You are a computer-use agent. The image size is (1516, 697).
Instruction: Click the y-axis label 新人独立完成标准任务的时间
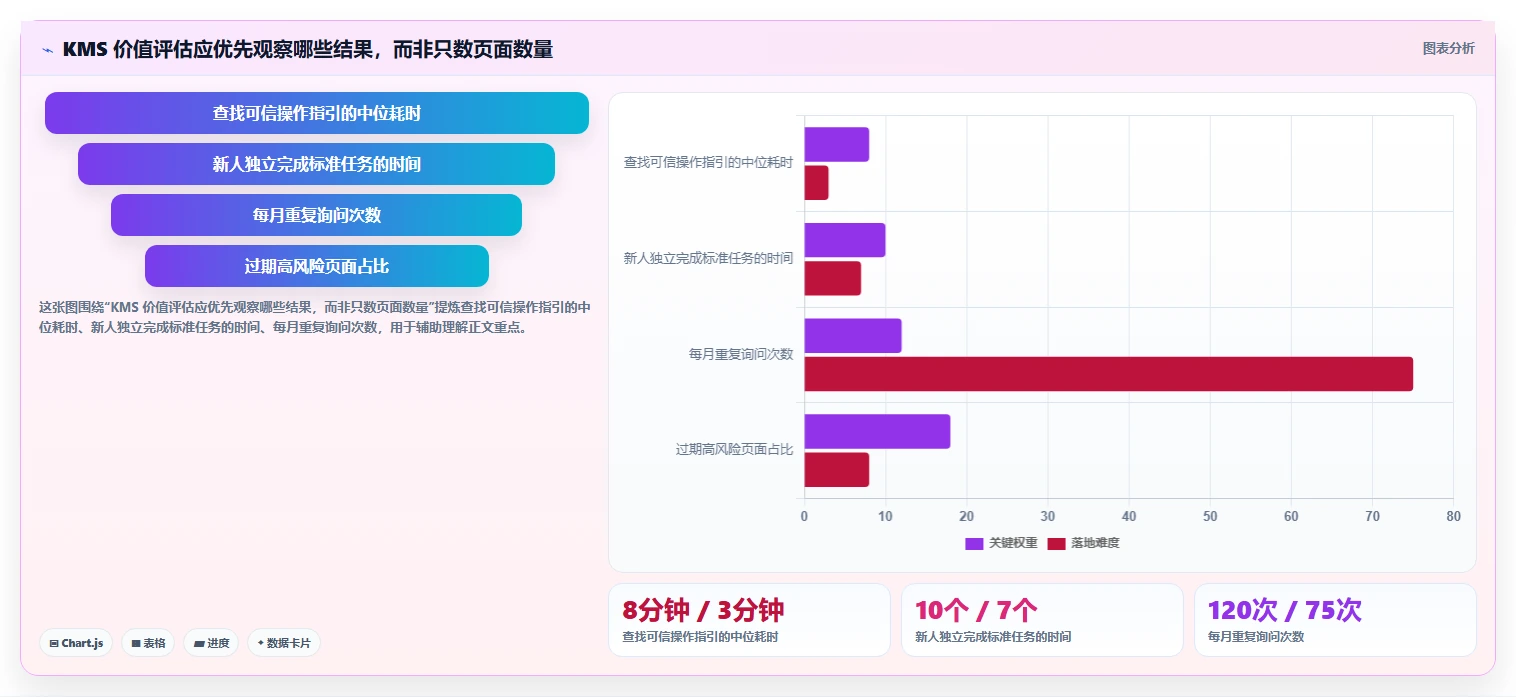[708, 258]
